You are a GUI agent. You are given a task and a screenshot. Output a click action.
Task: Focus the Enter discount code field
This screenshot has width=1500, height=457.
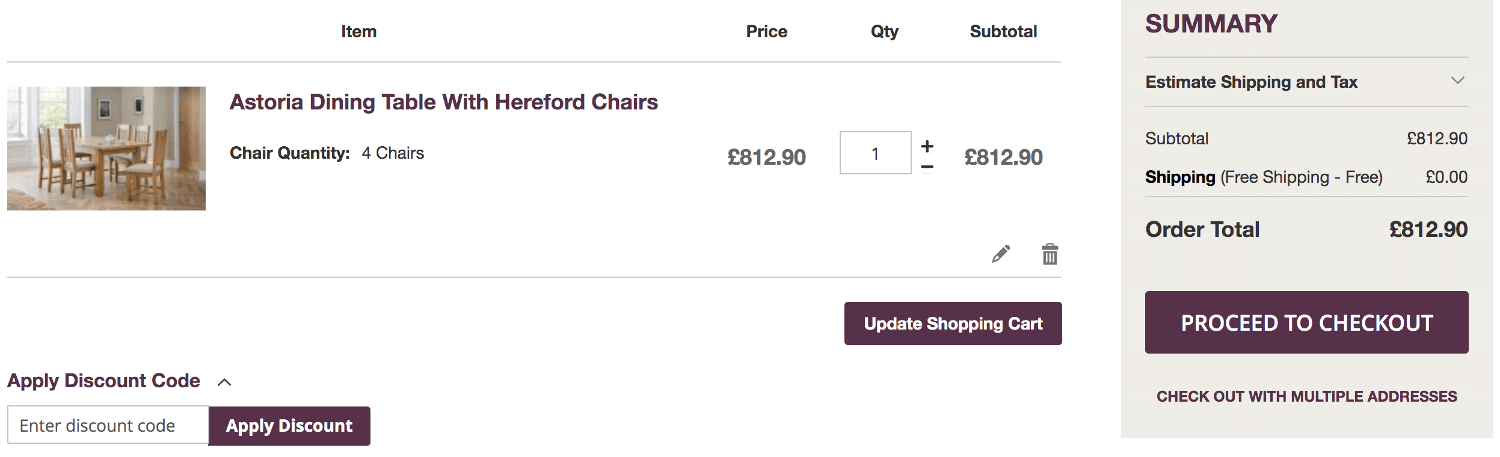click(108, 426)
